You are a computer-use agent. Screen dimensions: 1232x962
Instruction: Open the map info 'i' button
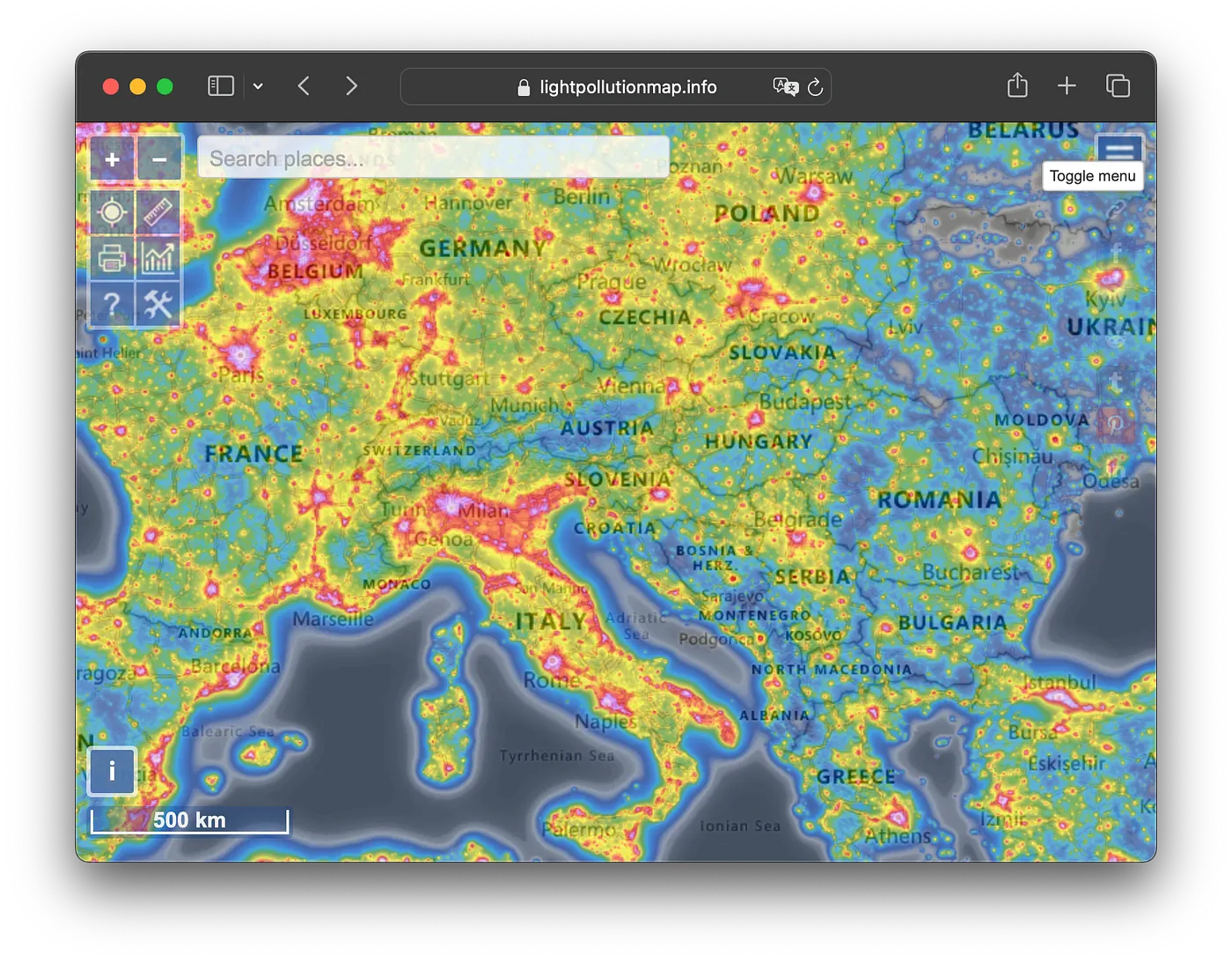tap(112, 771)
